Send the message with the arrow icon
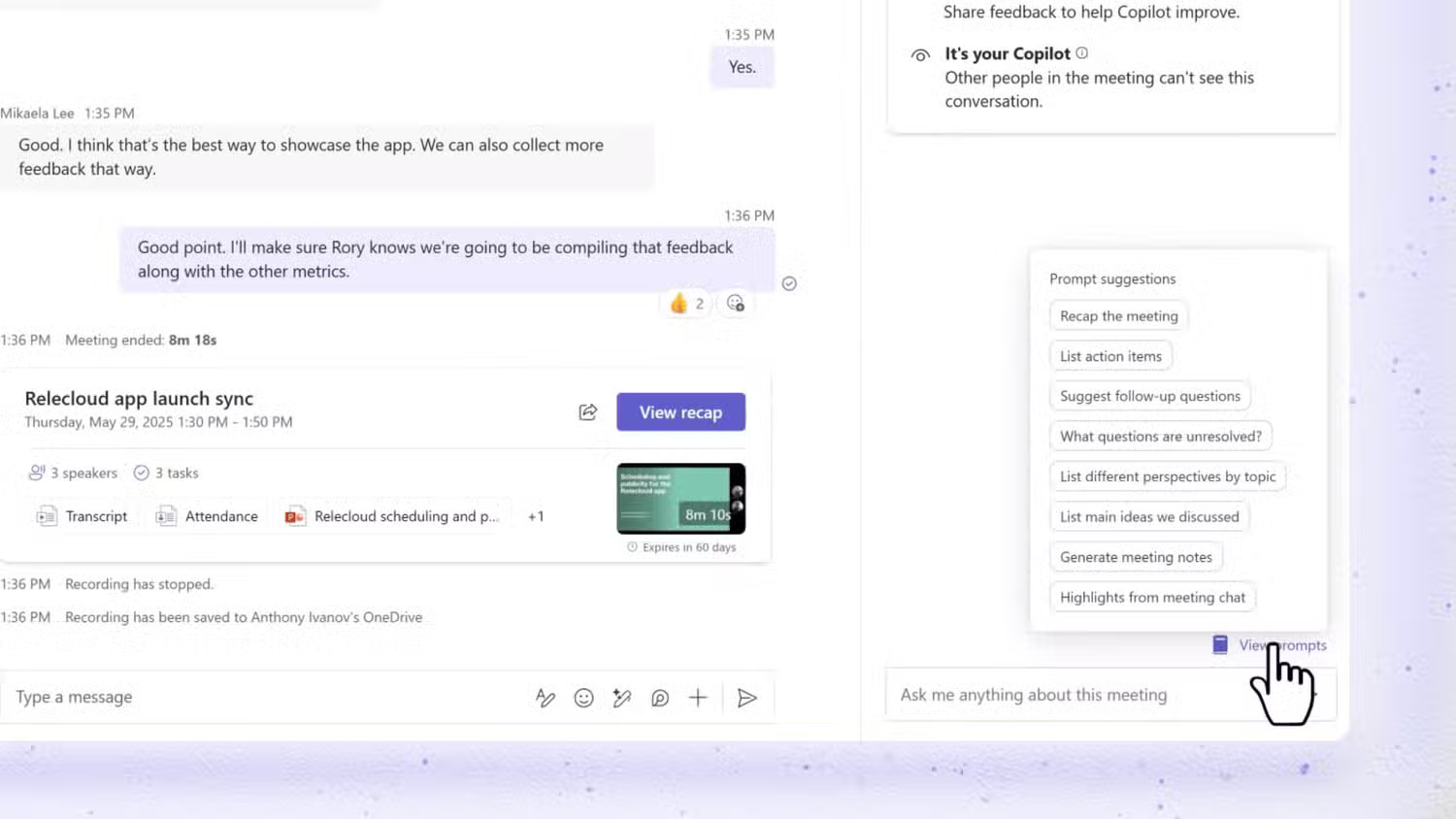 tap(746, 698)
